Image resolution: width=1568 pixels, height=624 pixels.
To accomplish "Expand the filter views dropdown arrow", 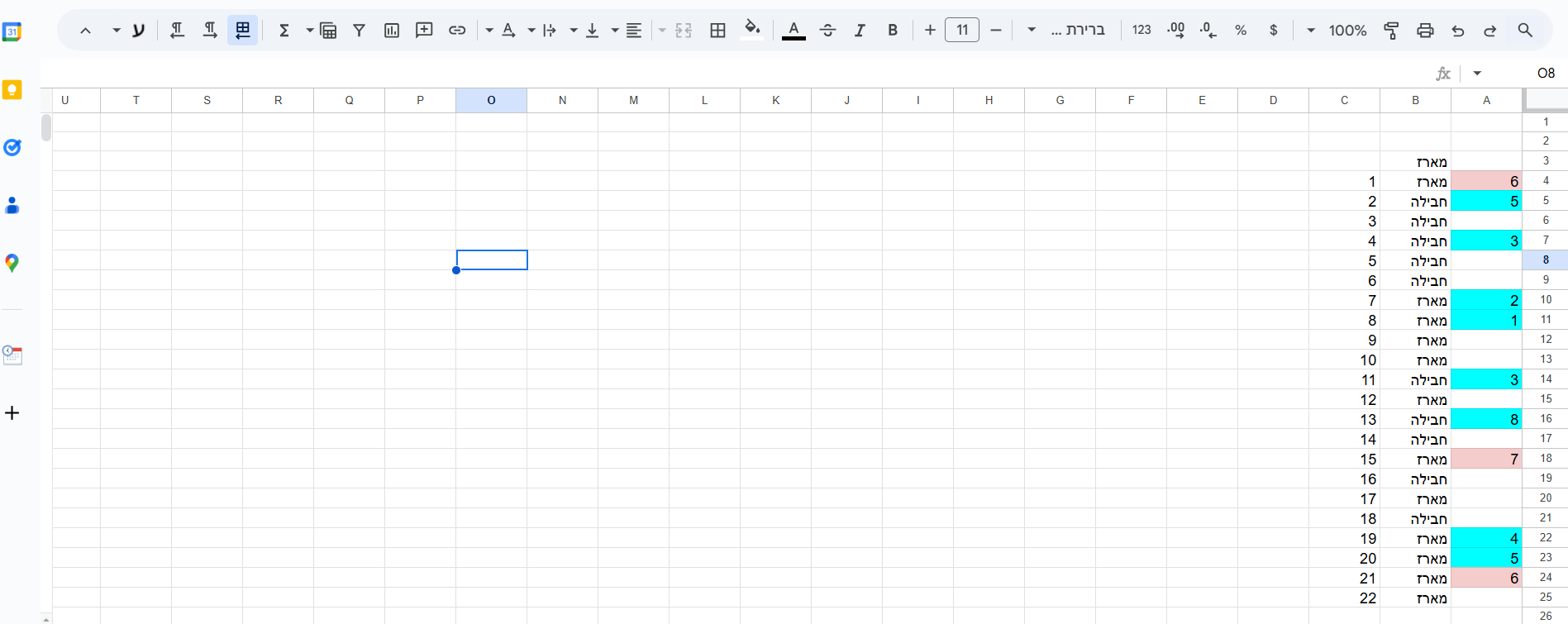I will click(310, 31).
